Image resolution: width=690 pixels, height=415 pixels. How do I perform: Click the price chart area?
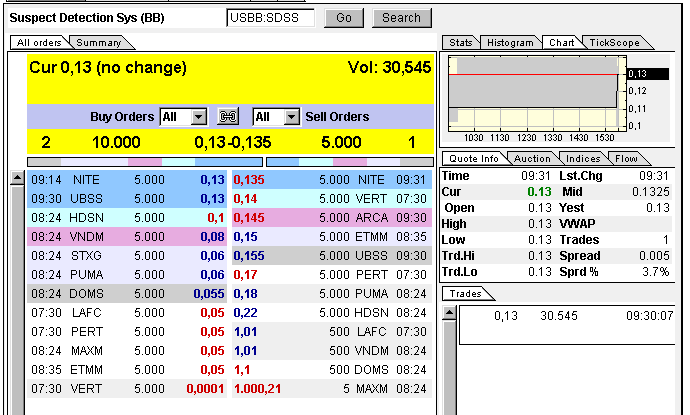[x=537, y=93]
